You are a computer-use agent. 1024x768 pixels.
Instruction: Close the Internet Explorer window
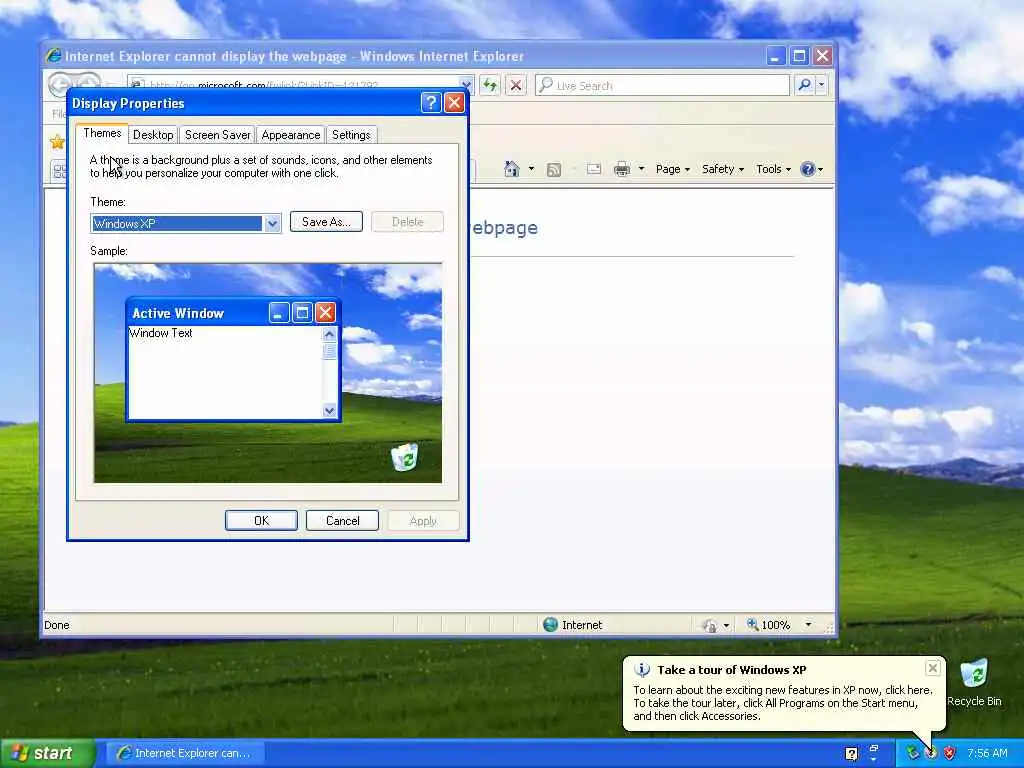click(822, 56)
